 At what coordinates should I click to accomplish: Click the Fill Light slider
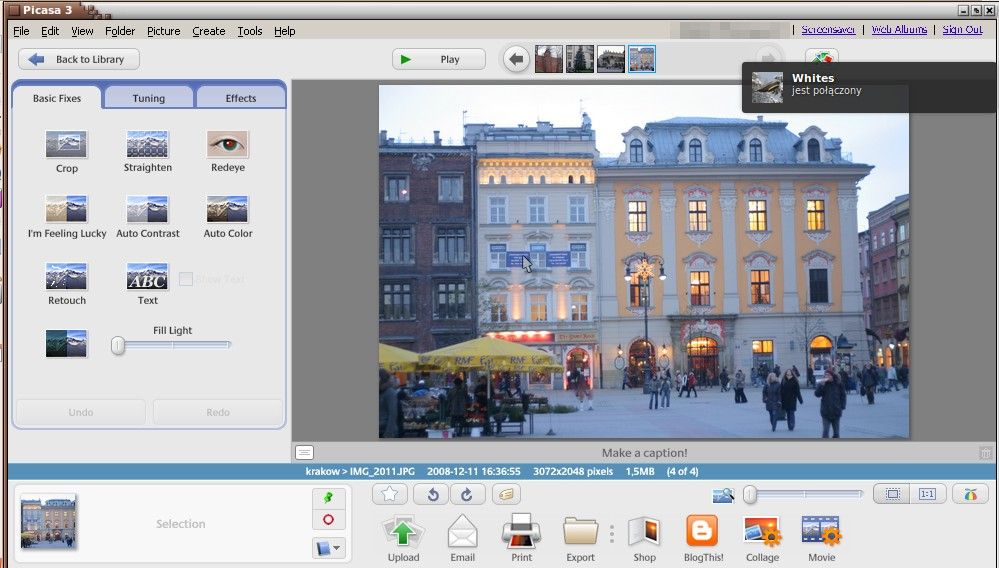point(172,345)
